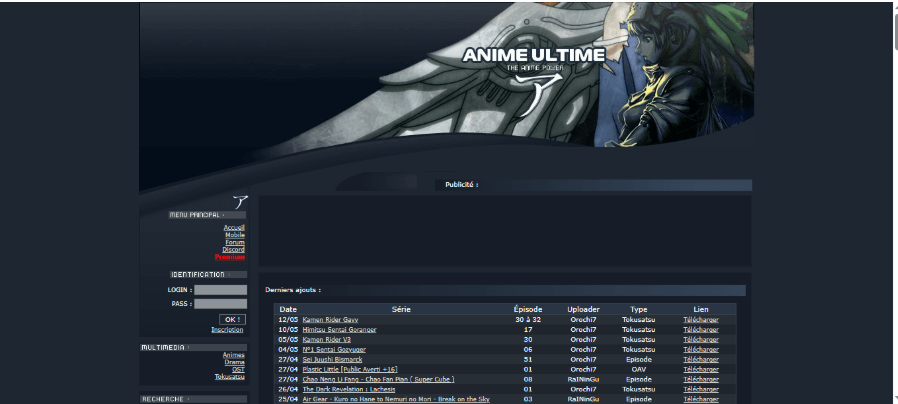Open the Mobile link

tap(235, 235)
